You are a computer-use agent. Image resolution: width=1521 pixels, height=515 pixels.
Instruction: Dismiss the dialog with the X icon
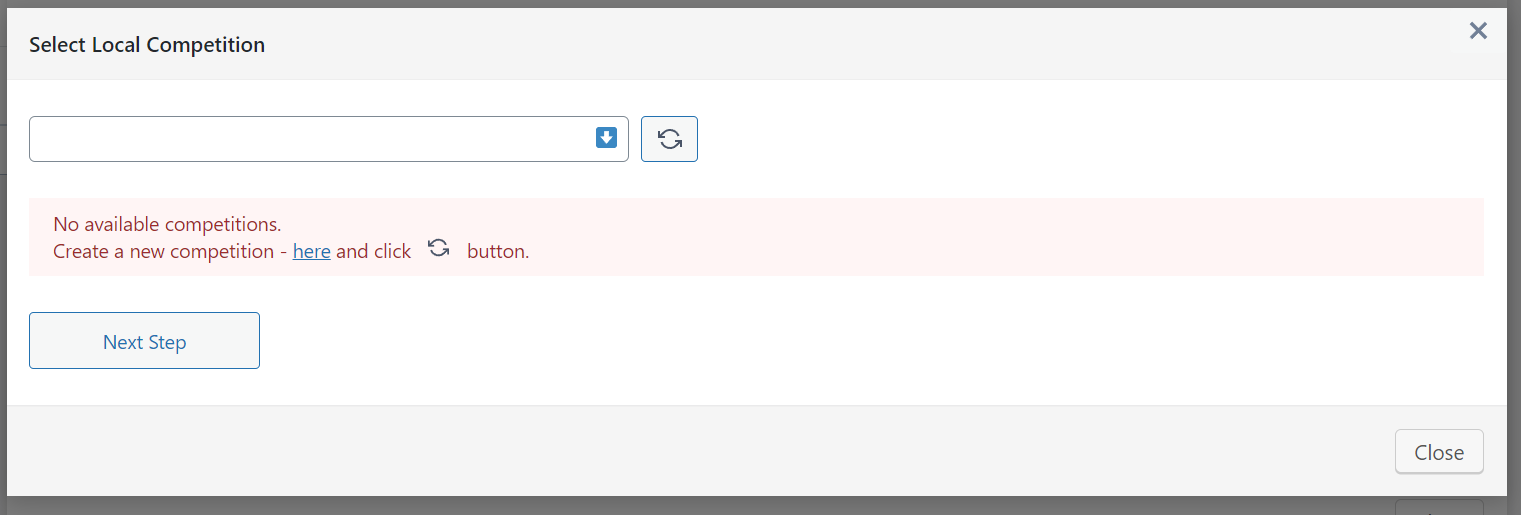click(1478, 31)
